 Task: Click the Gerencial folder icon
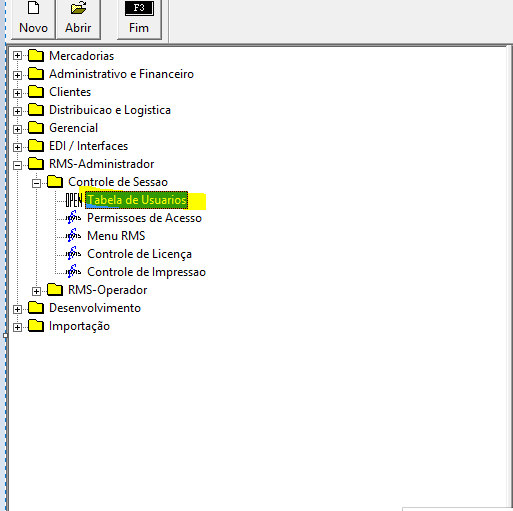36,127
